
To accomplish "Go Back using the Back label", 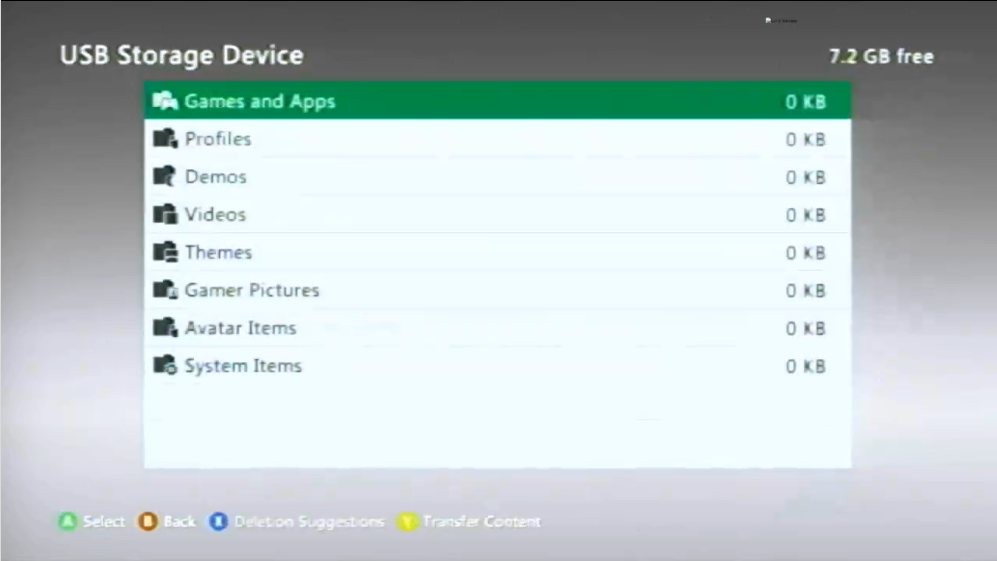I will click(179, 522).
